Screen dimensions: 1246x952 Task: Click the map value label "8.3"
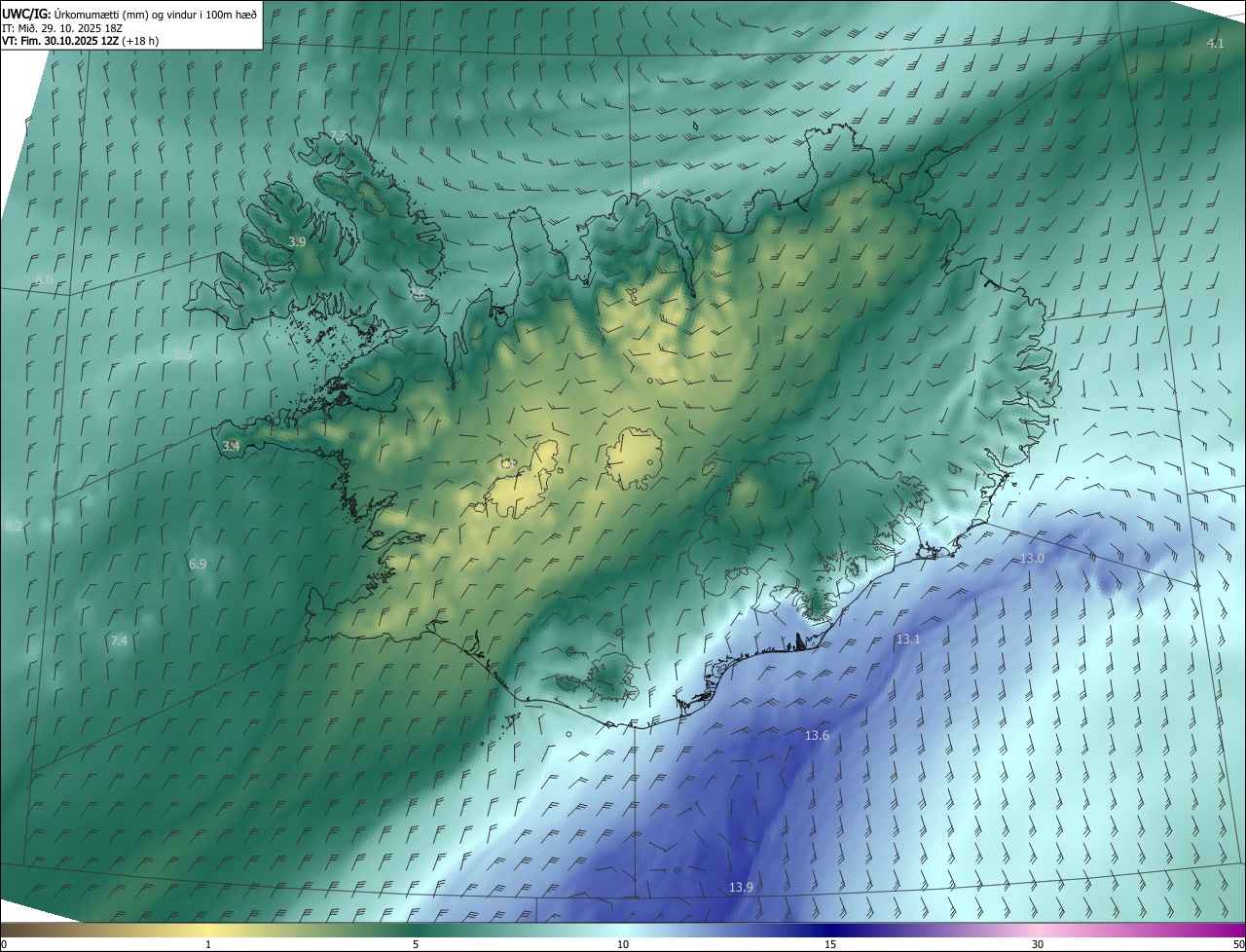tap(183, 355)
